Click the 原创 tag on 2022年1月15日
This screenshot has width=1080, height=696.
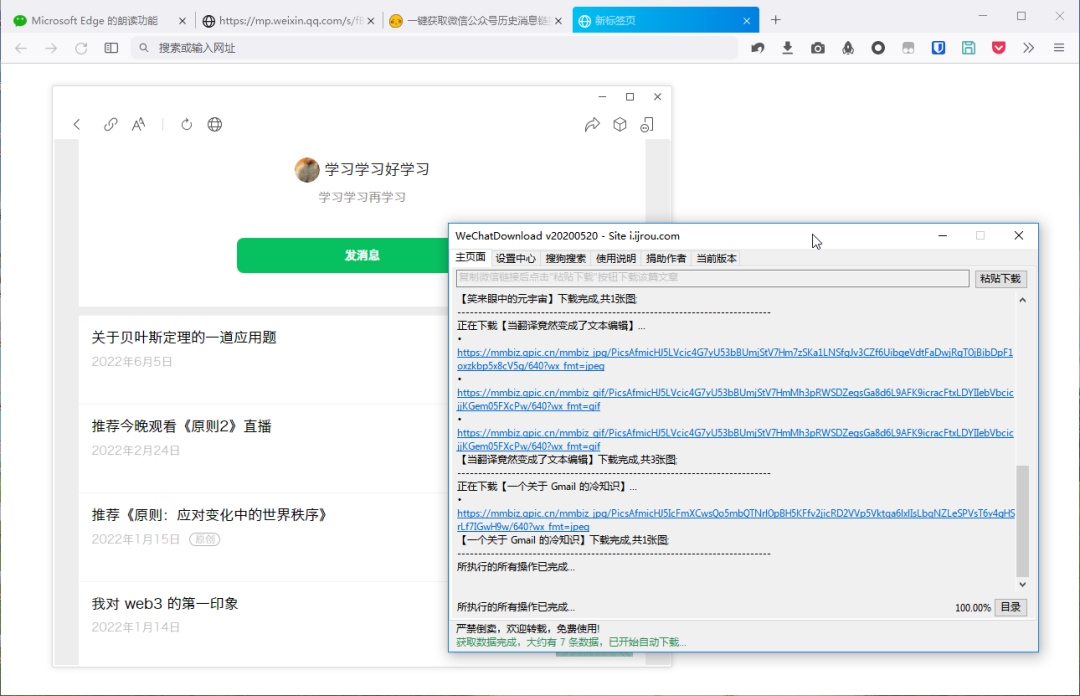tap(205, 540)
